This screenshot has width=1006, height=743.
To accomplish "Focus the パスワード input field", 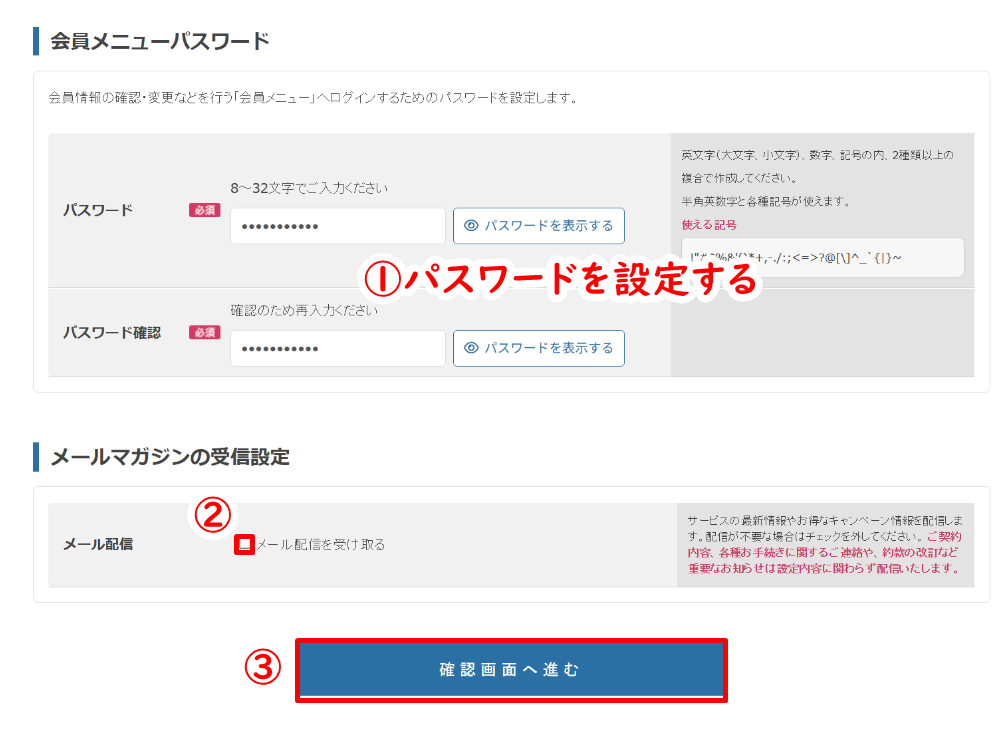I will [x=337, y=226].
